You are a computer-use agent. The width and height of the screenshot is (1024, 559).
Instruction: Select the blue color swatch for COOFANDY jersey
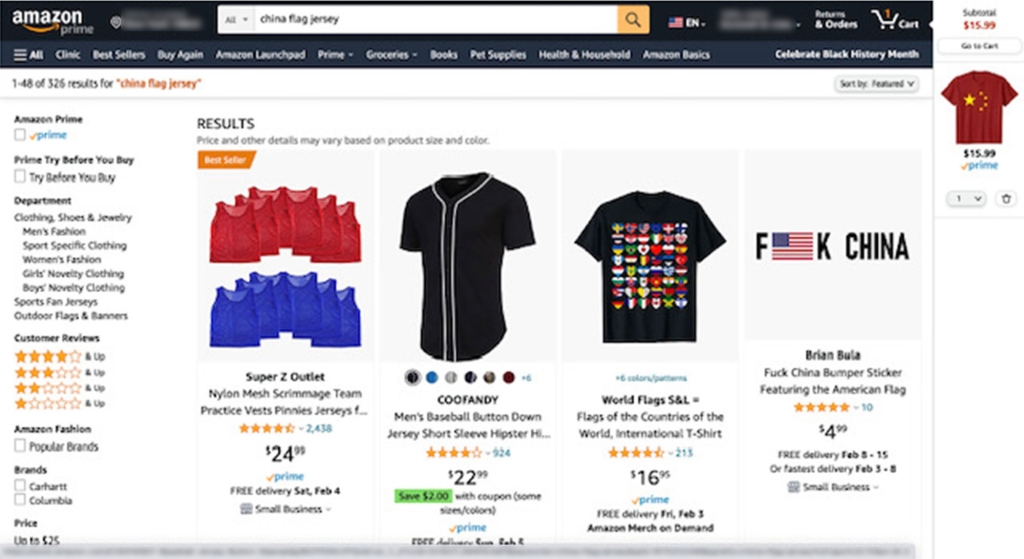coord(432,377)
